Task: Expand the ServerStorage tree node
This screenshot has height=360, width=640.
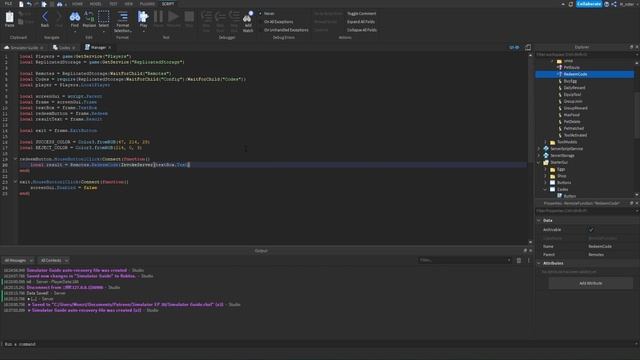Action: click(x=539, y=156)
